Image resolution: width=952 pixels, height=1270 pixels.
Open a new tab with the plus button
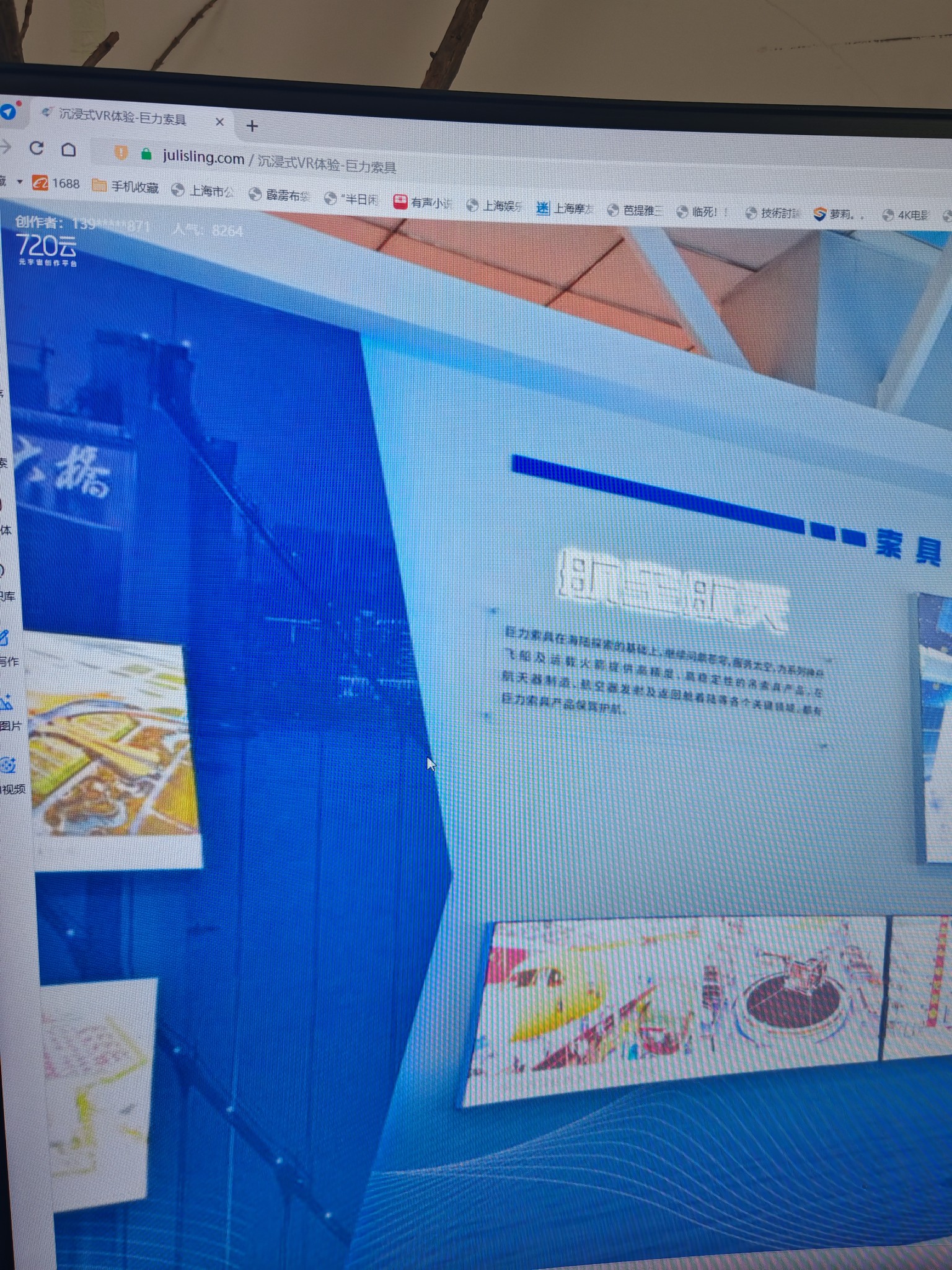click(252, 126)
